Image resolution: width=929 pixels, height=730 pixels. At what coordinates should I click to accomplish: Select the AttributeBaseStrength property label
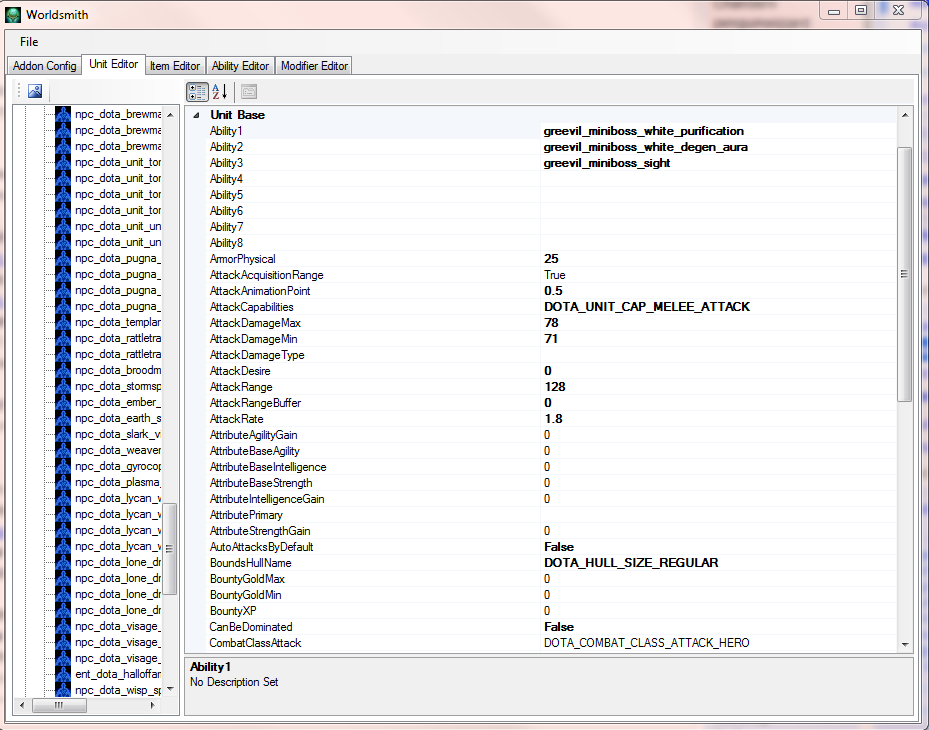pos(261,483)
